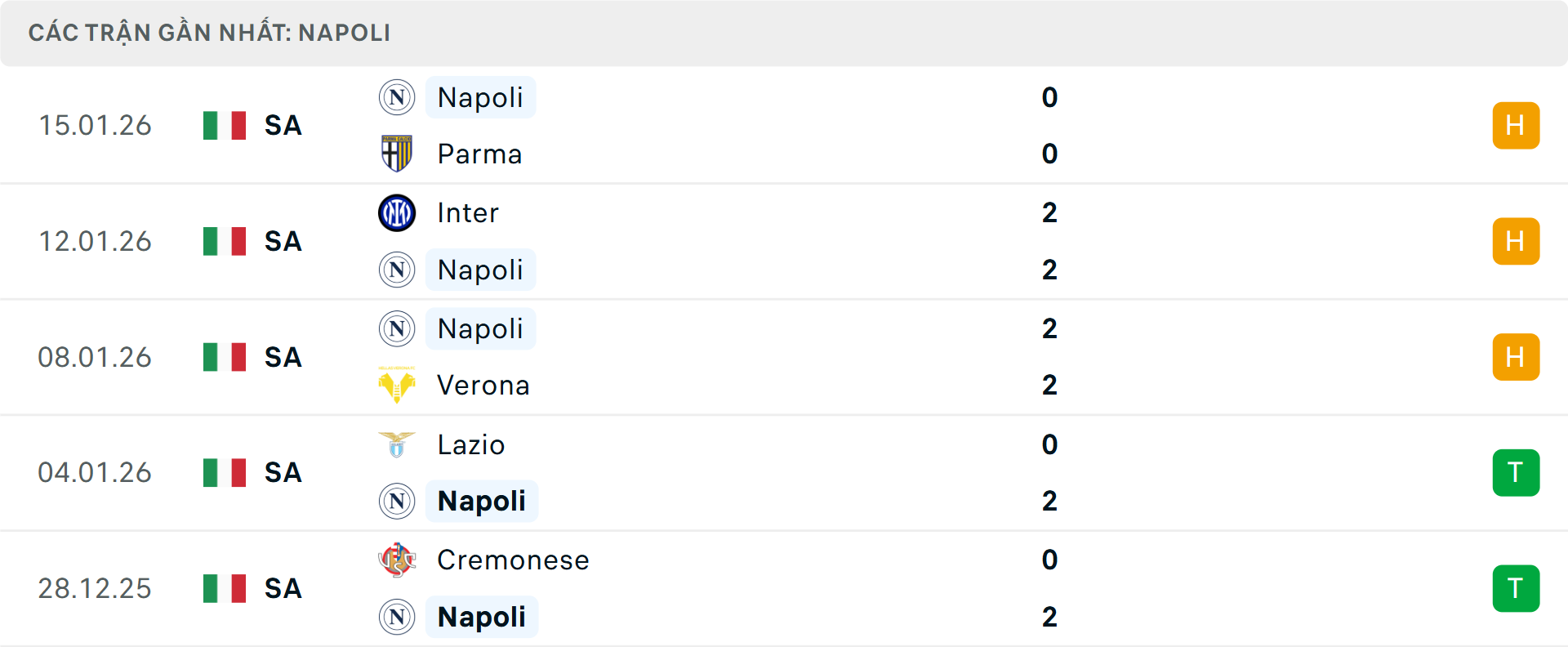Click the Lazio eagle logo
The image size is (1568, 647).
(x=397, y=444)
